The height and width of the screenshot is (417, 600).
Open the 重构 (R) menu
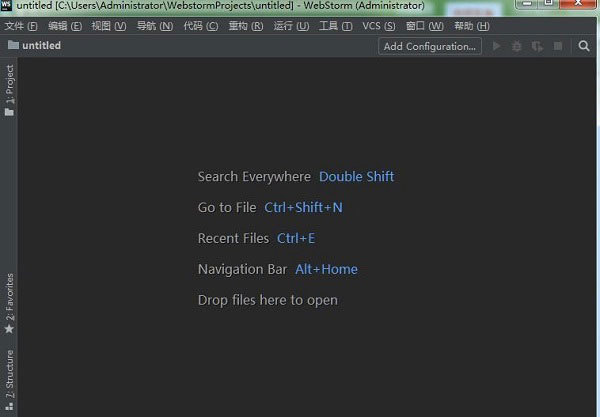pyautogui.click(x=246, y=26)
